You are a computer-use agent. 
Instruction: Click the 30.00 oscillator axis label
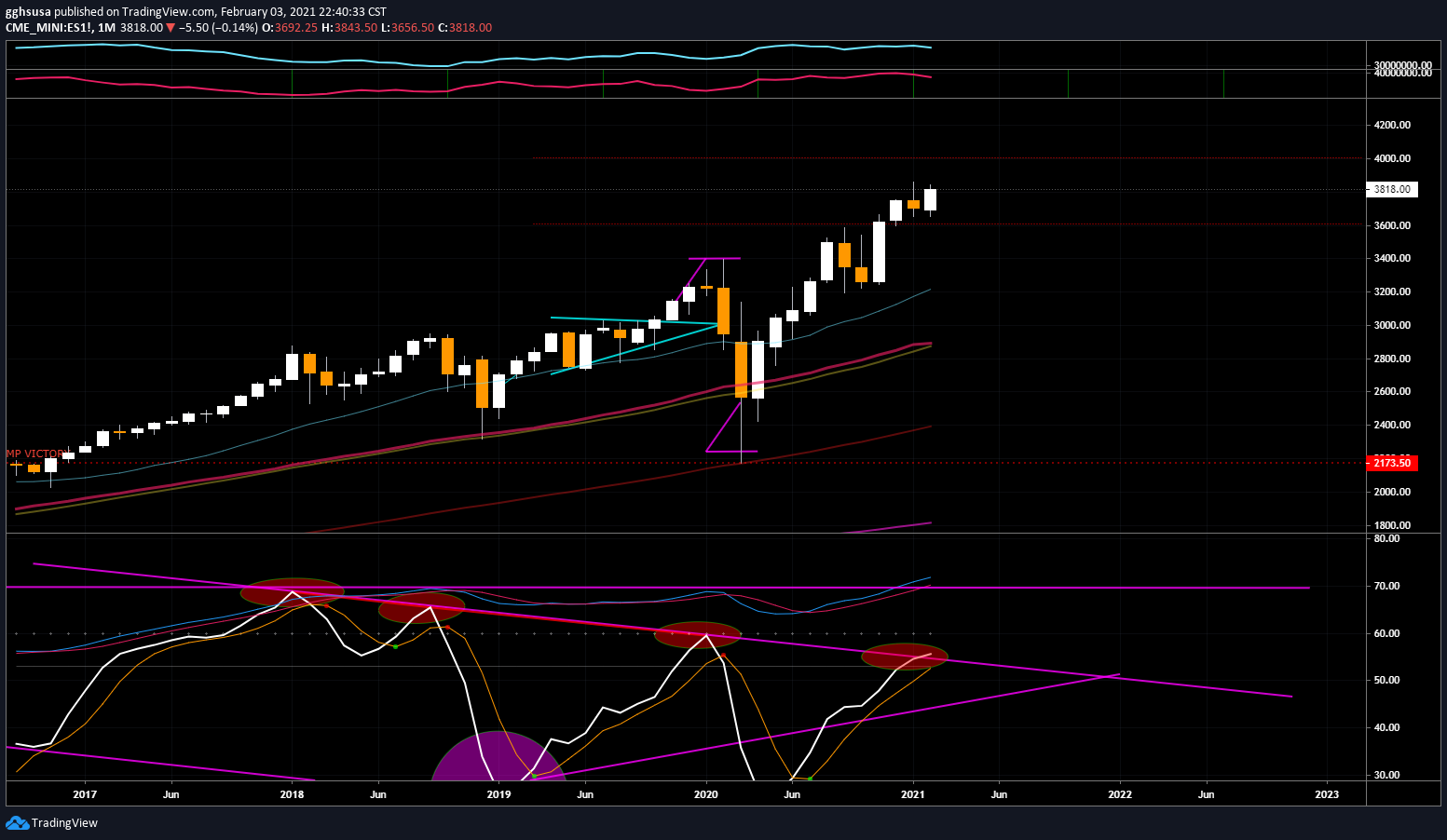tap(1386, 775)
